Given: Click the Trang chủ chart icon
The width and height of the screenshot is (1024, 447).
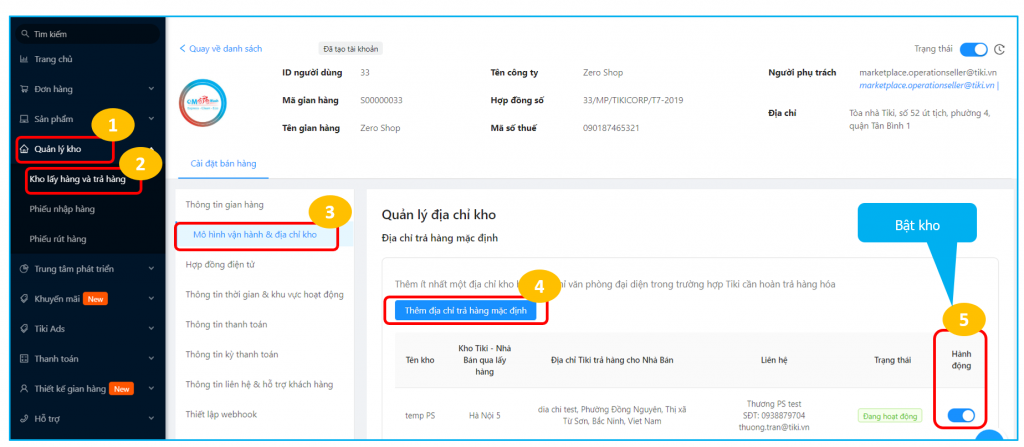Looking at the screenshot, I should click(x=24, y=59).
